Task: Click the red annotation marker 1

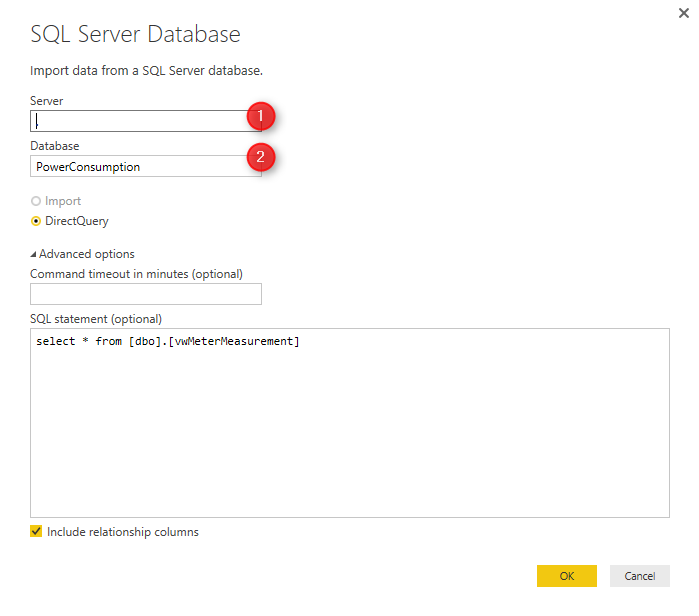Action: coord(261,117)
